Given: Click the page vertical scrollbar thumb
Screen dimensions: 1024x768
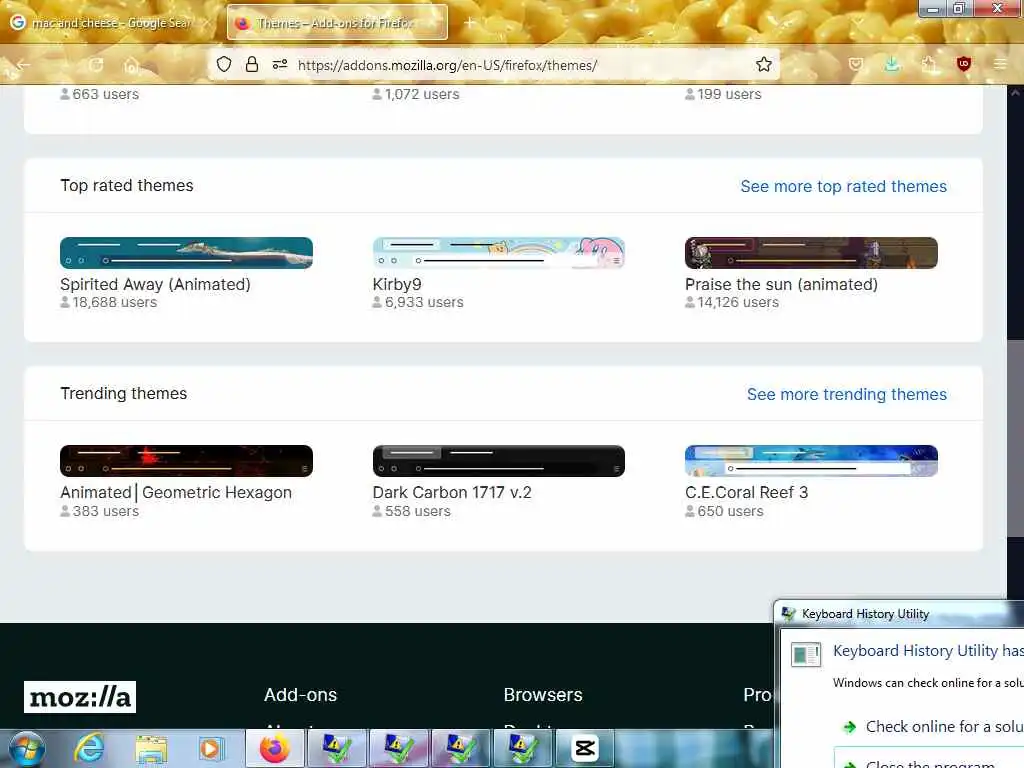Looking at the screenshot, I should click(1015, 438).
